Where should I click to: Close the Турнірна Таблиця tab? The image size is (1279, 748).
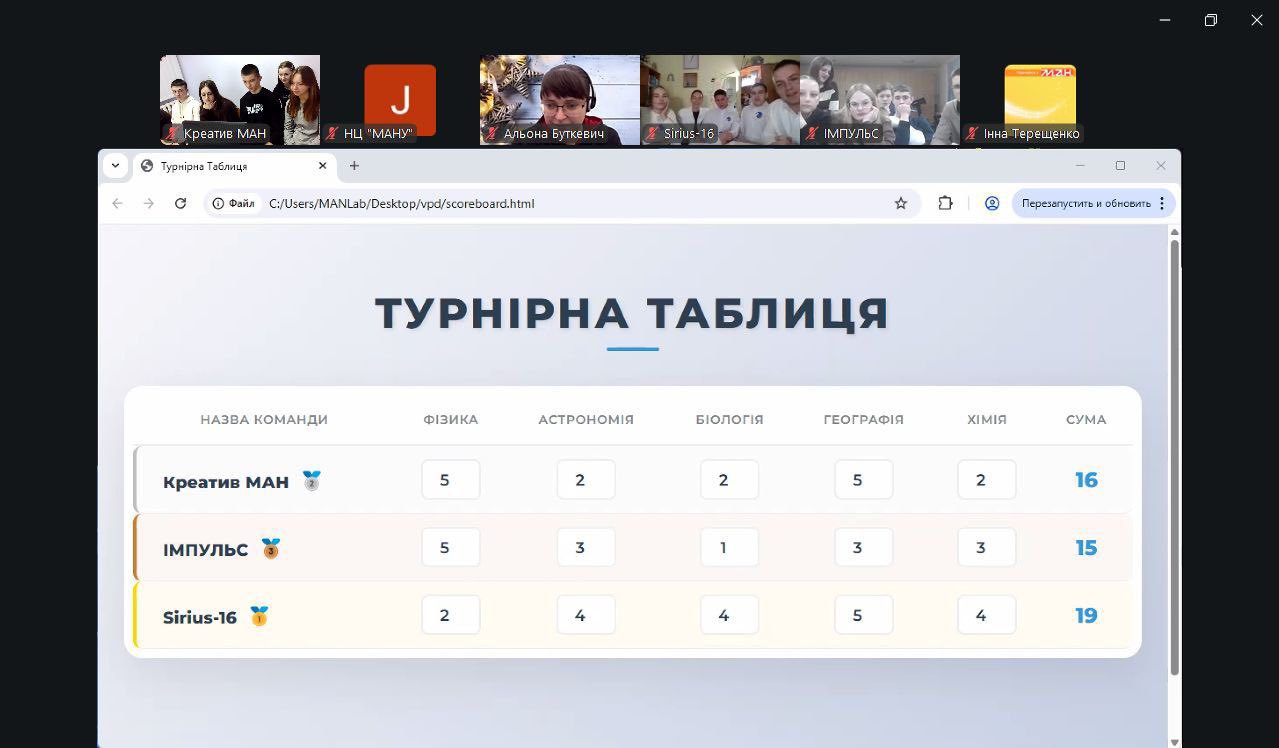323,166
